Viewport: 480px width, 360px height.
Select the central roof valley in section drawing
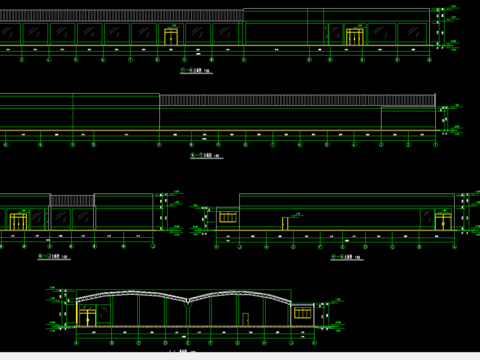pyautogui.click(x=188, y=301)
